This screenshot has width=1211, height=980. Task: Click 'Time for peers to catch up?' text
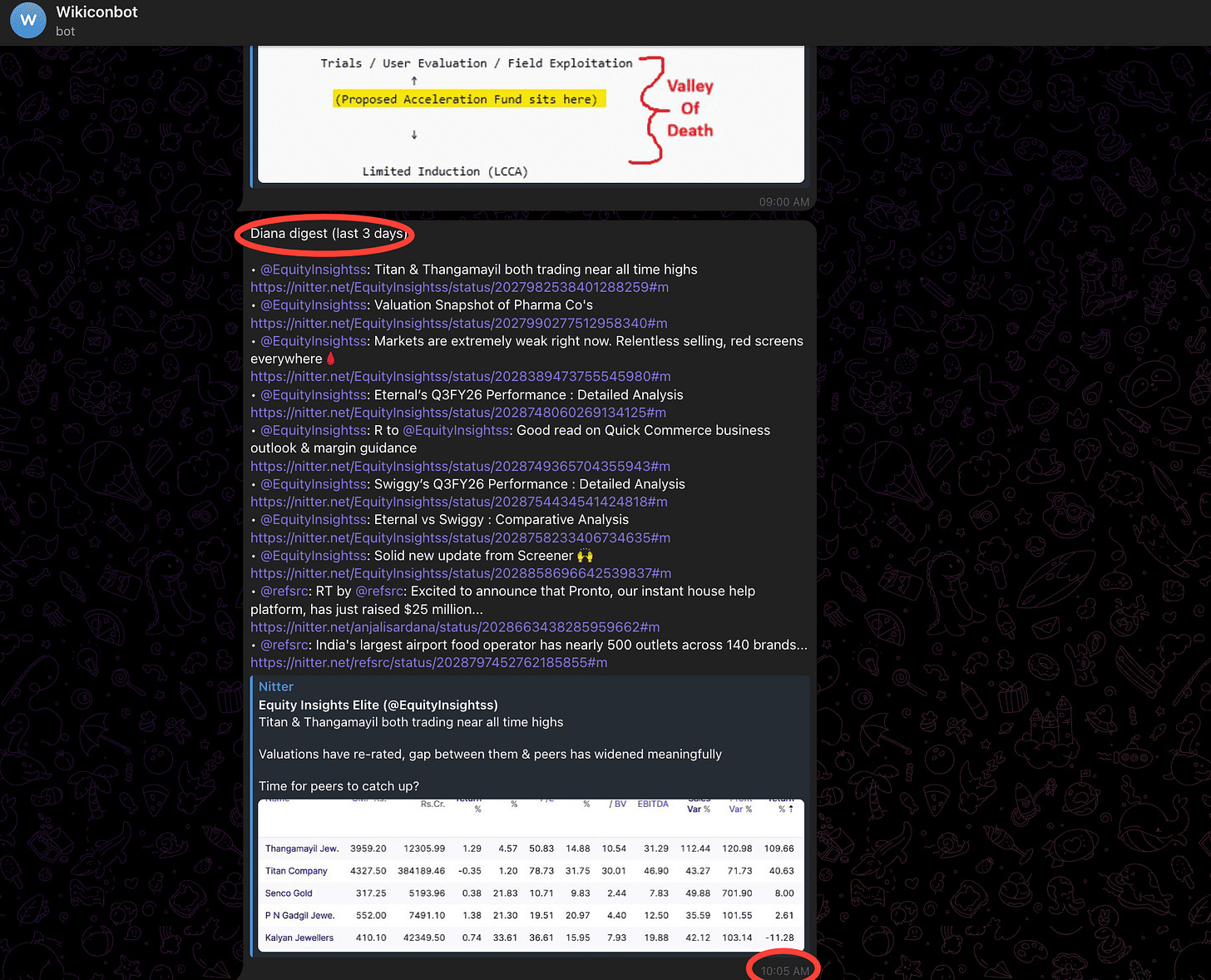coord(339,786)
